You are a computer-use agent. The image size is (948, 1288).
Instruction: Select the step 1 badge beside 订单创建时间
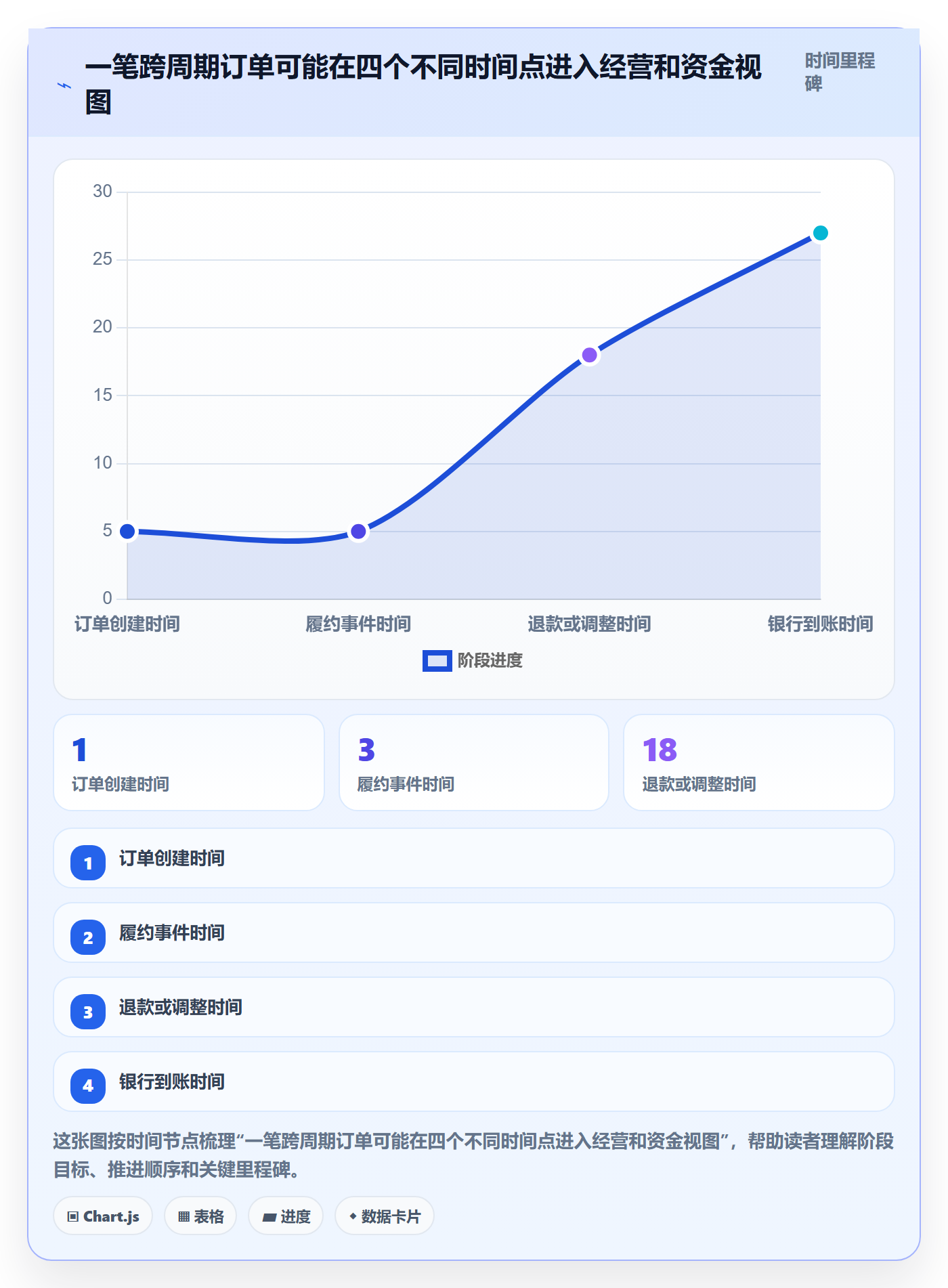(88, 863)
